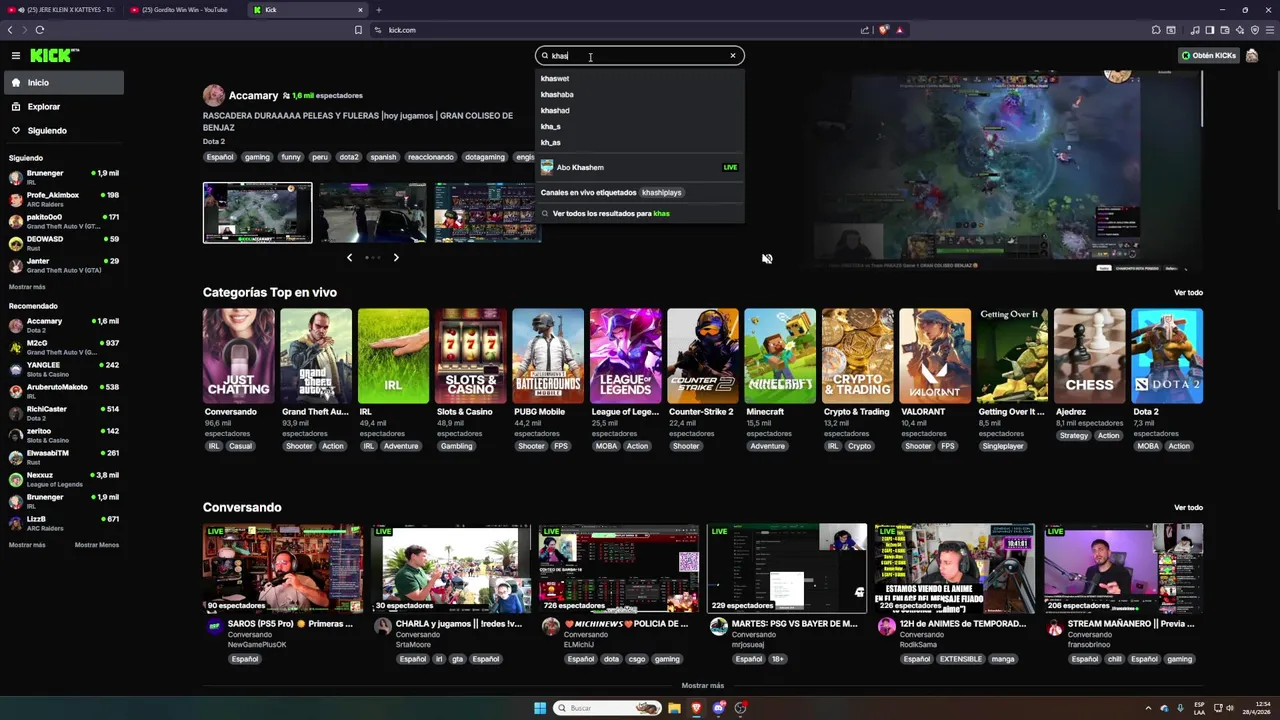Open Brave Rewards triangle icon
The width and height of the screenshot is (1280, 720).
900,30
